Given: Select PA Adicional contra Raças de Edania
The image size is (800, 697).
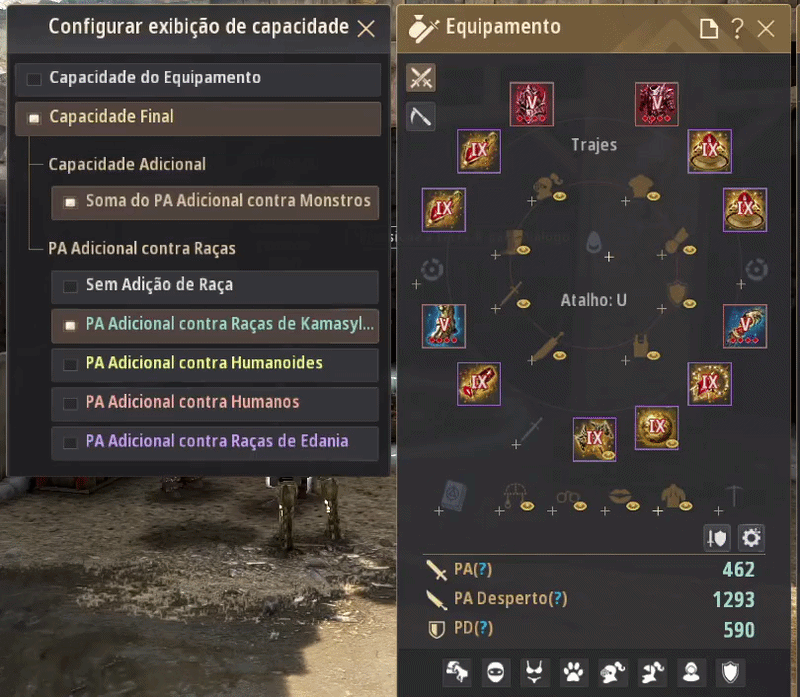Looking at the screenshot, I should click(215, 443).
